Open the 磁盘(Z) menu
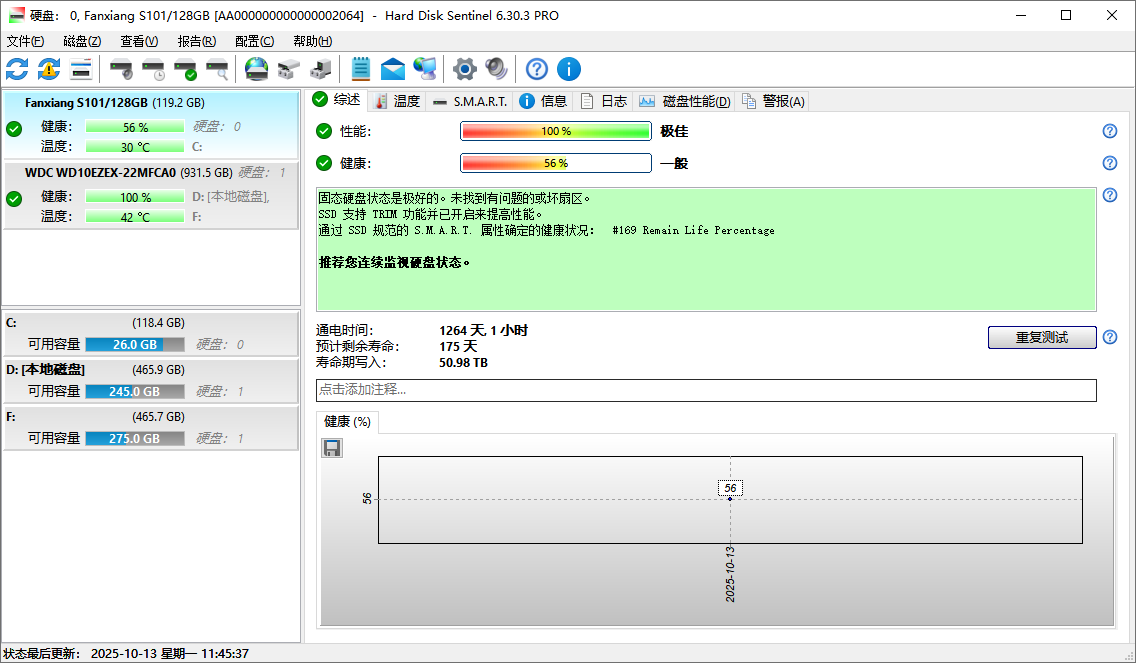1136x663 pixels. pos(82,41)
